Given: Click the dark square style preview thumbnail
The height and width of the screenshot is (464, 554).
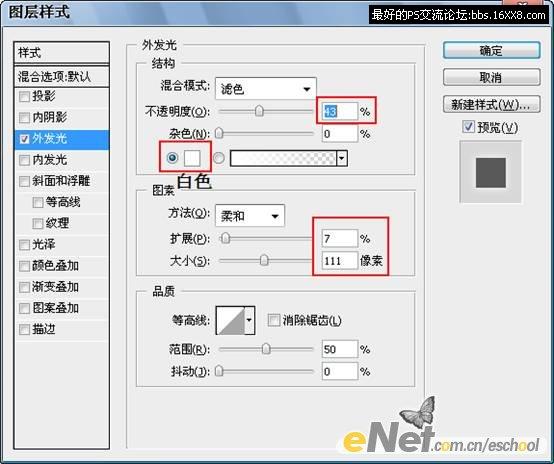Looking at the screenshot, I should click(490, 172).
